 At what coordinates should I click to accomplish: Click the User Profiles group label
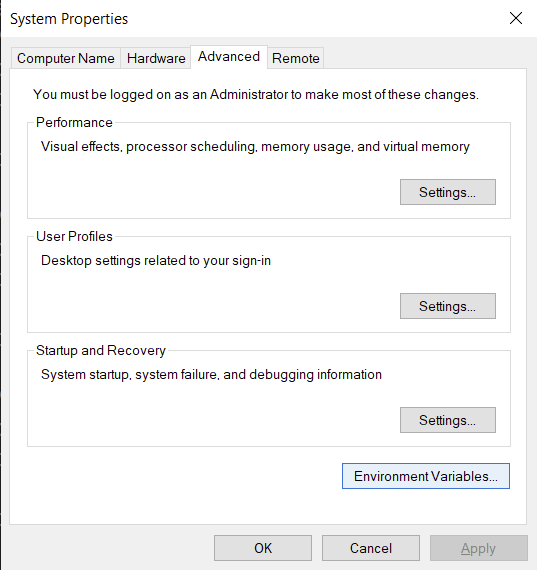pyautogui.click(x=74, y=236)
